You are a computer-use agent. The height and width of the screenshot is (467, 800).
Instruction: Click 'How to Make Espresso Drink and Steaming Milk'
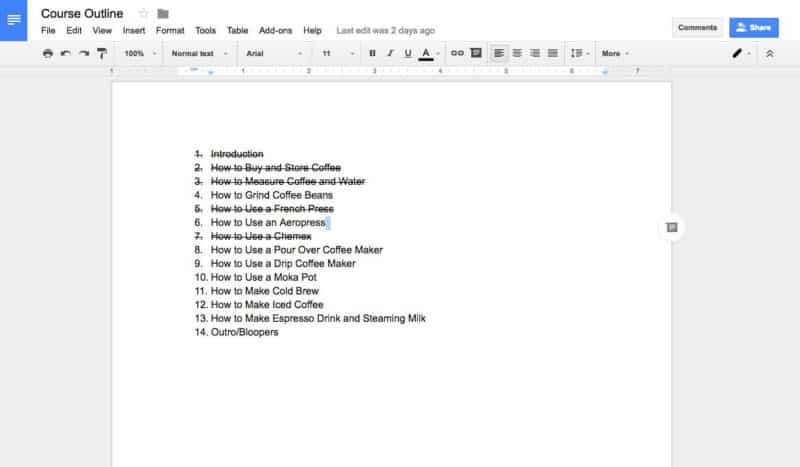click(318, 318)
